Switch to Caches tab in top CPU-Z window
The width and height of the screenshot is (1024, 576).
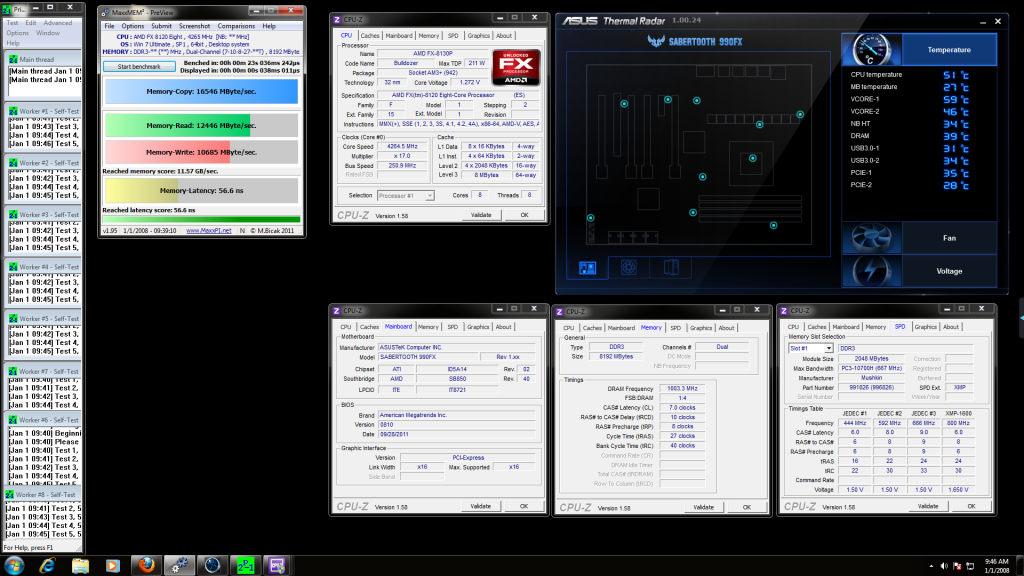point(370,35)
